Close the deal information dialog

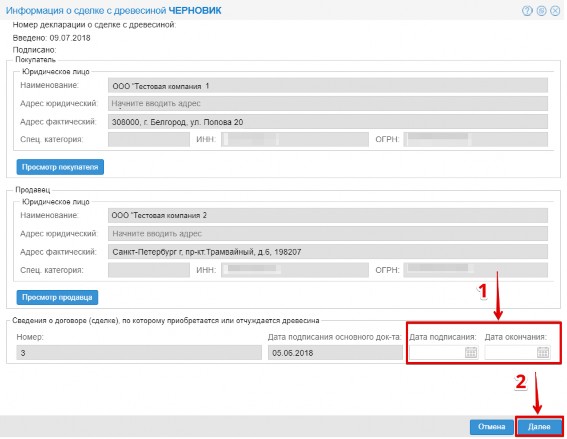click(x=555, y=11)
